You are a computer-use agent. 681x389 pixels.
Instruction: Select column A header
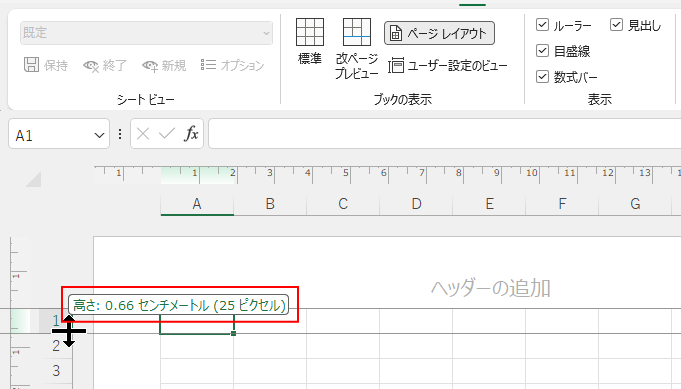coord(197,204)
